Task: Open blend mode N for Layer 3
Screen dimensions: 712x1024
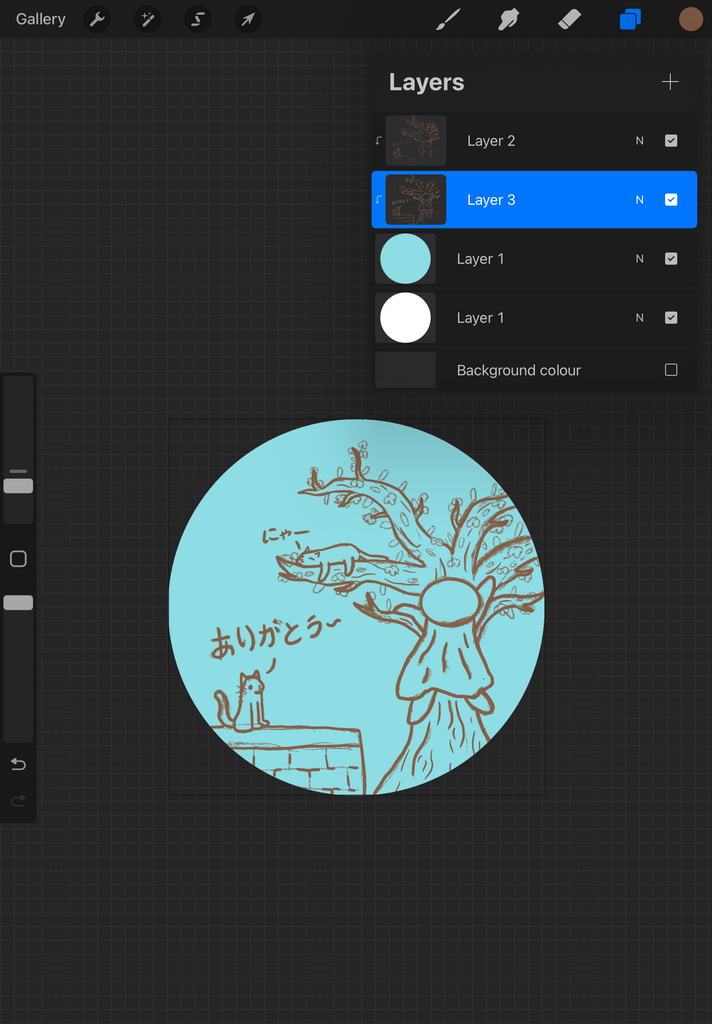Action: [x=640, y=200]
